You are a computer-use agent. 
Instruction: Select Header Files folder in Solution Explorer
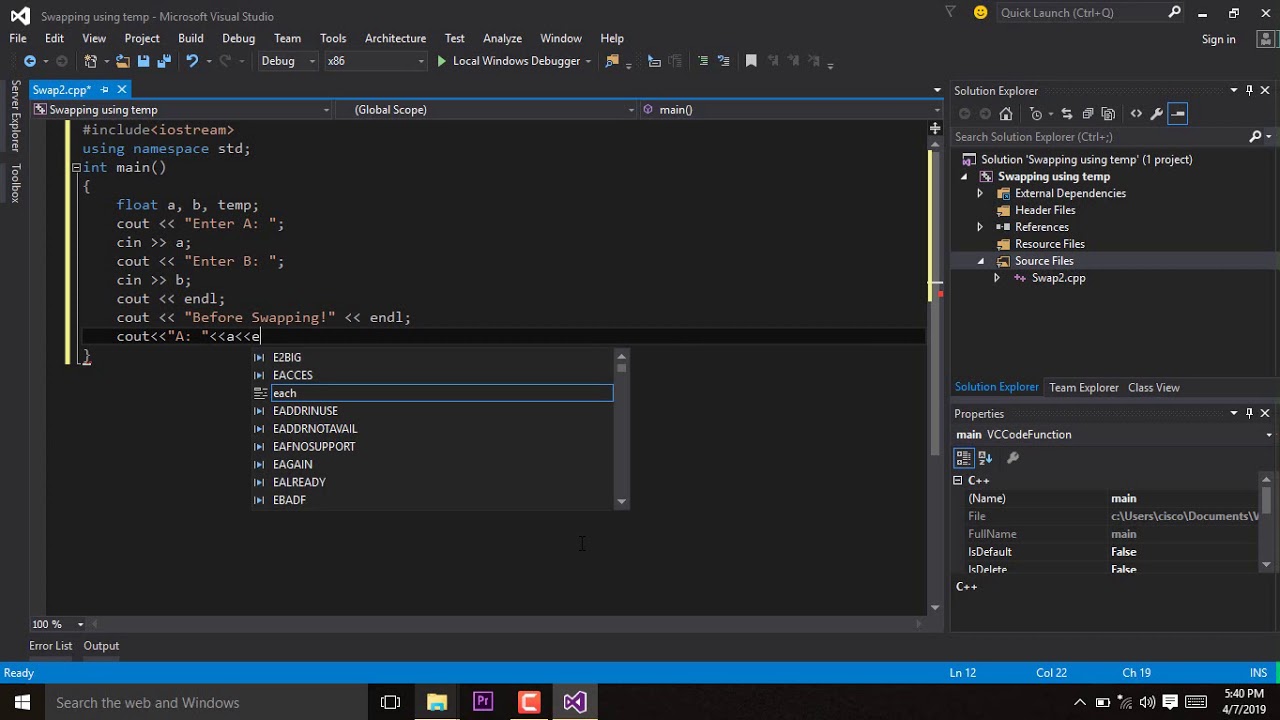tap(1045, 211)
